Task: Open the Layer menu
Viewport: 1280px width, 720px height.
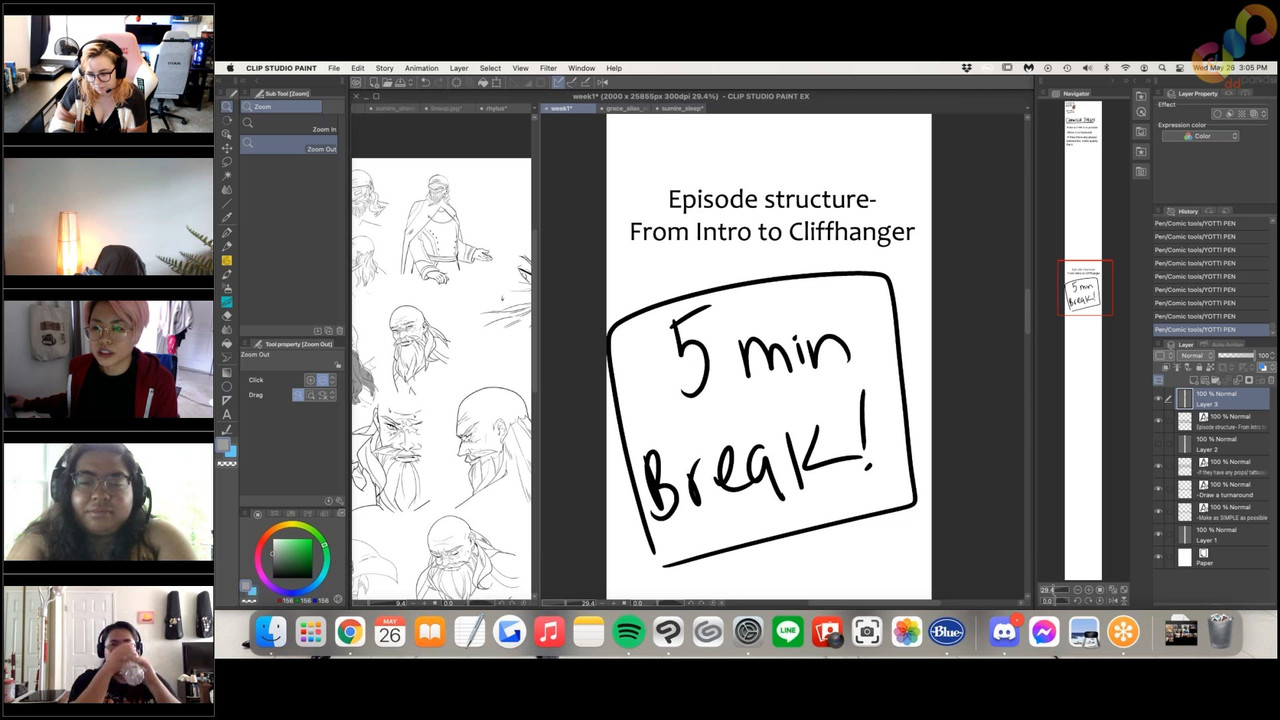Action: [x=459, y=68]
